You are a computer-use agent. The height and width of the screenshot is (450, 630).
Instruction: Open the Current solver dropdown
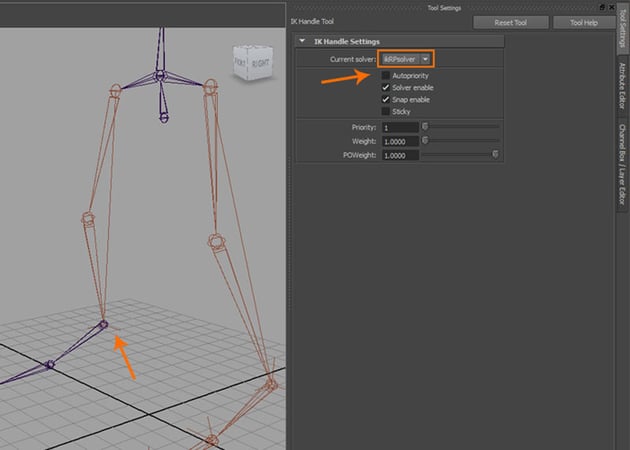(425, 60)
